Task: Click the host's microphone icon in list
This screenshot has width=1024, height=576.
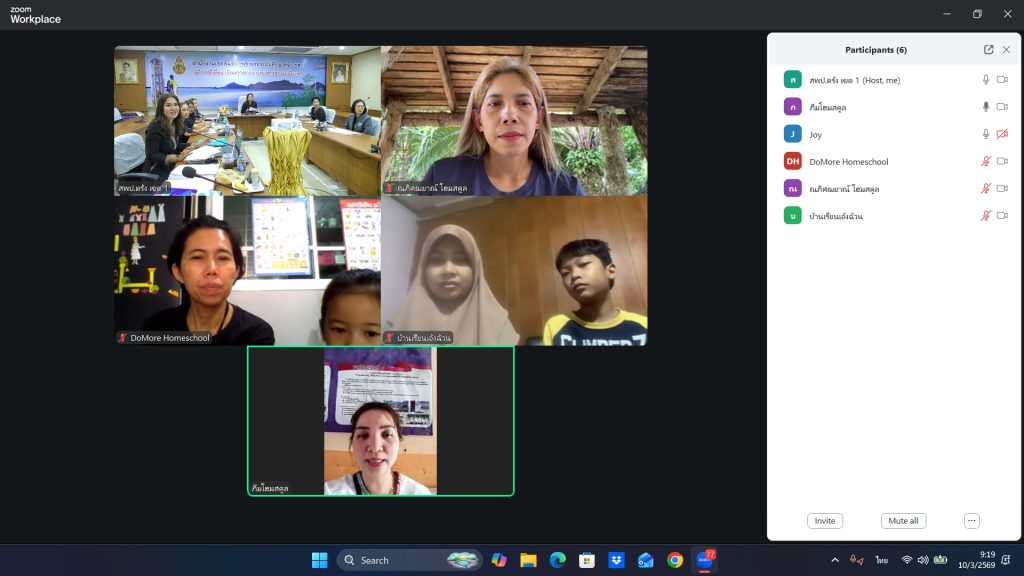Action: 985,79
